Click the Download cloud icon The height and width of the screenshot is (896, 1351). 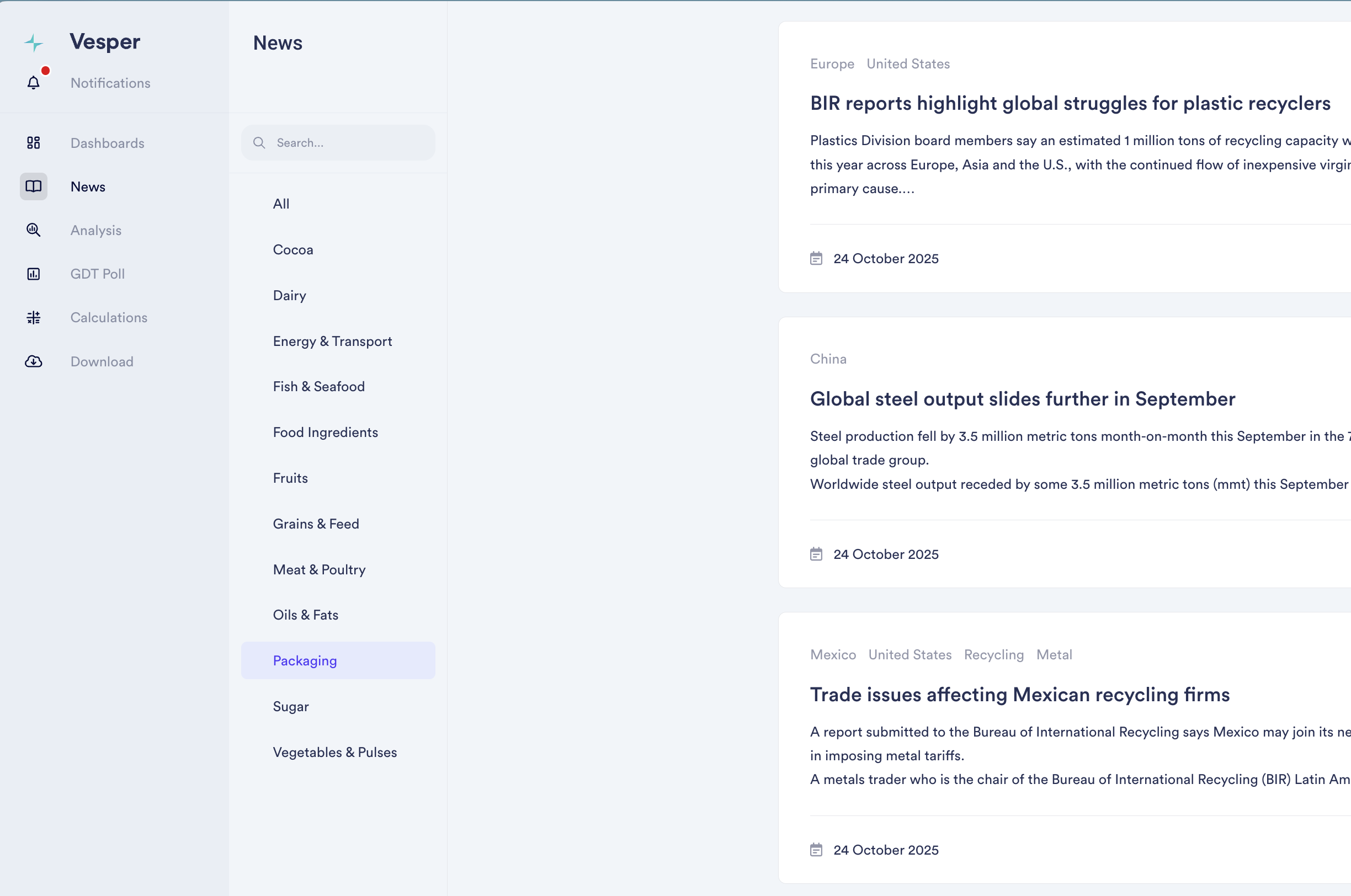pos(34,362)
